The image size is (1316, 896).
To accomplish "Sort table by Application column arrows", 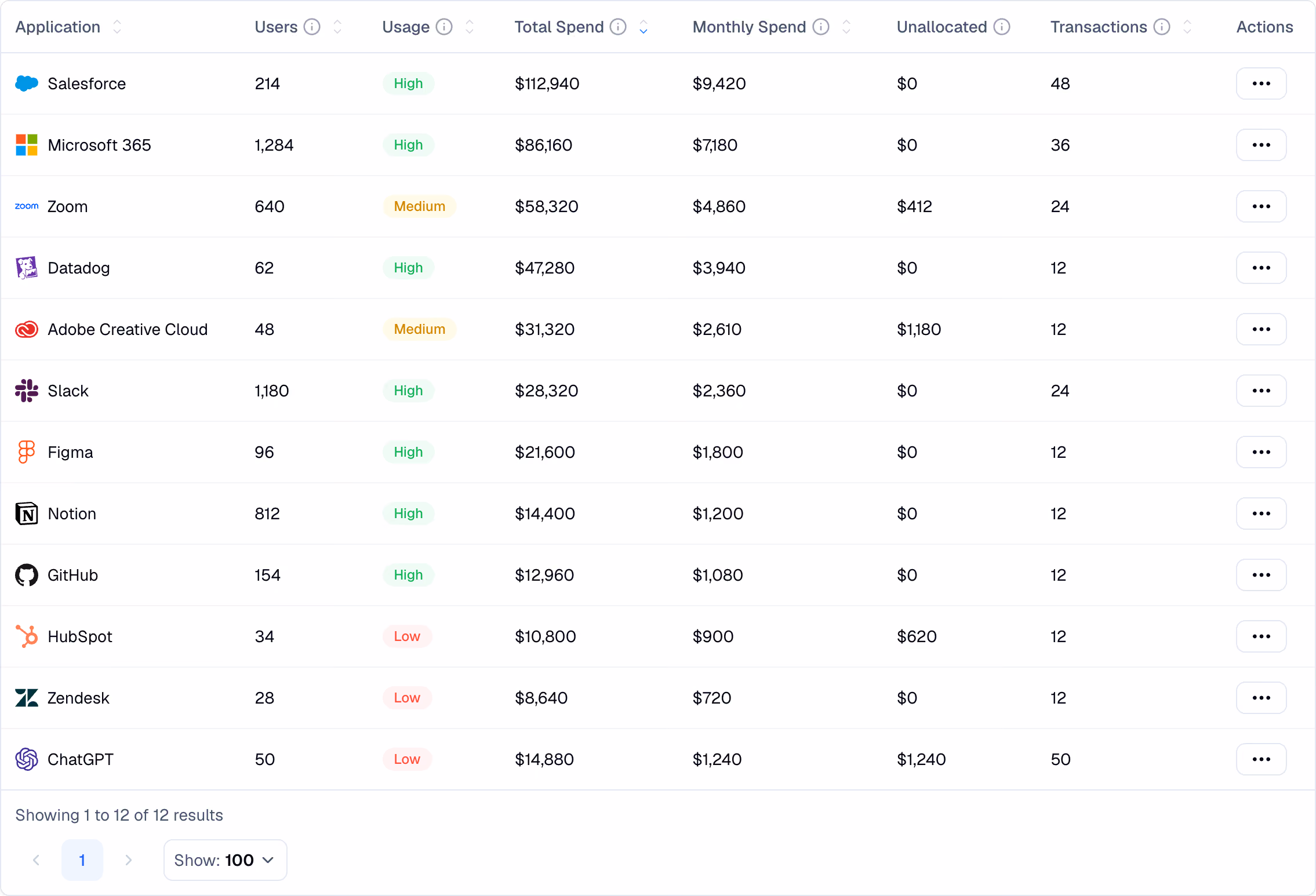I will (117, 27).
